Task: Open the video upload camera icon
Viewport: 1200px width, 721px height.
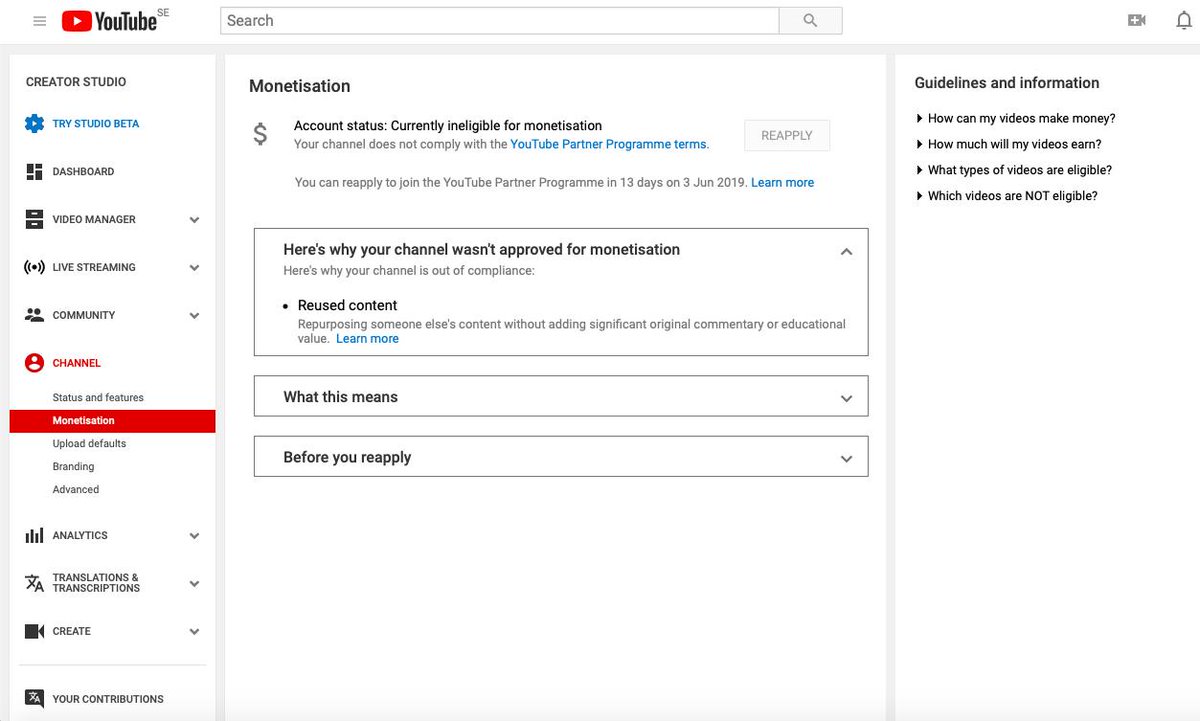Action: pos(1137,21)
